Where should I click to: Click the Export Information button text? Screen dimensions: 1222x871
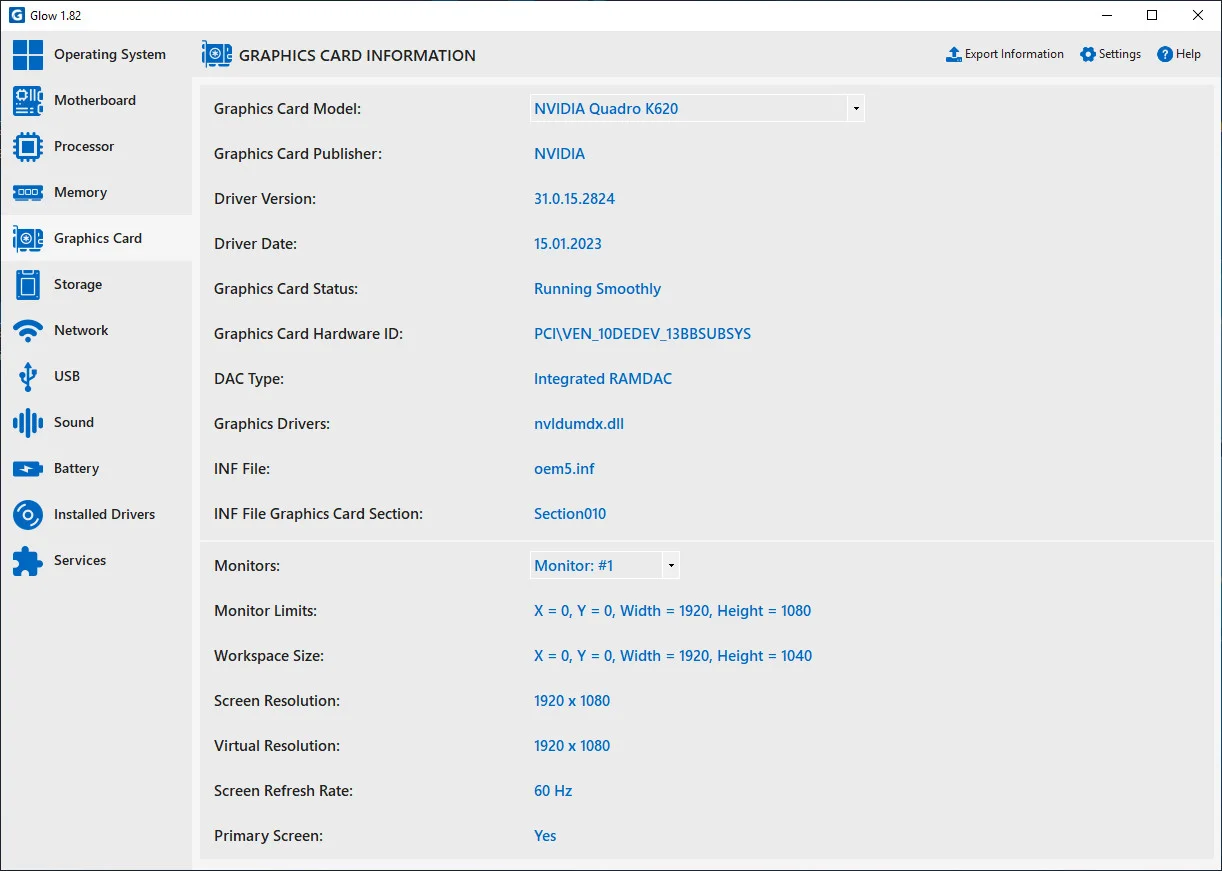(1014, 55)
